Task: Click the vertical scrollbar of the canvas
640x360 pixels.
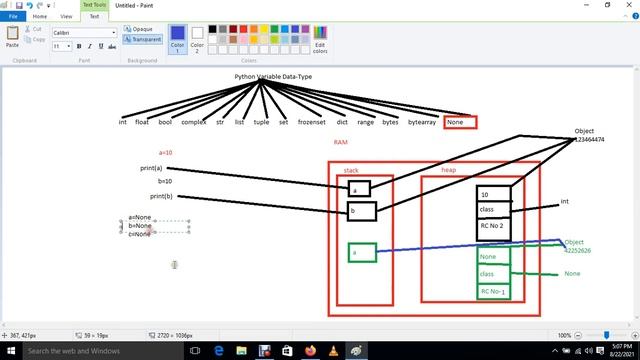Action: [x=636, y=194]
